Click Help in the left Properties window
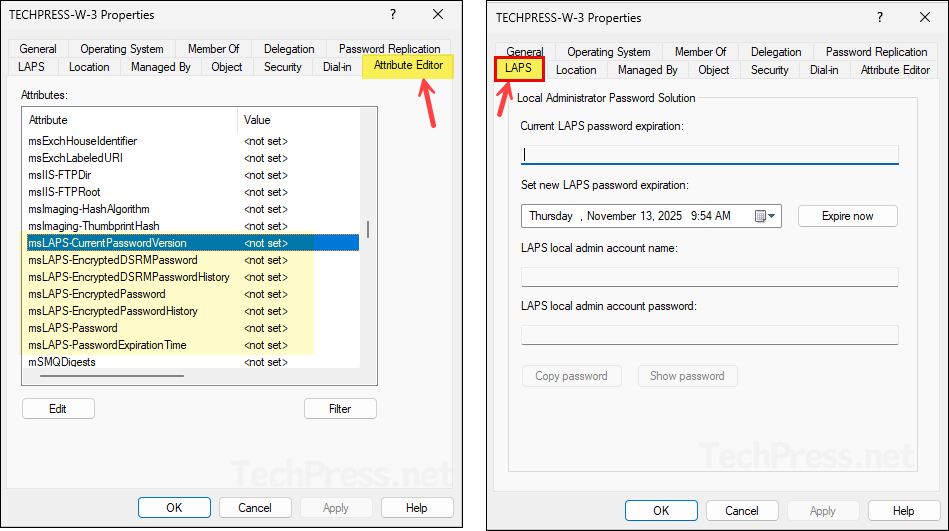 pos(416,507)
